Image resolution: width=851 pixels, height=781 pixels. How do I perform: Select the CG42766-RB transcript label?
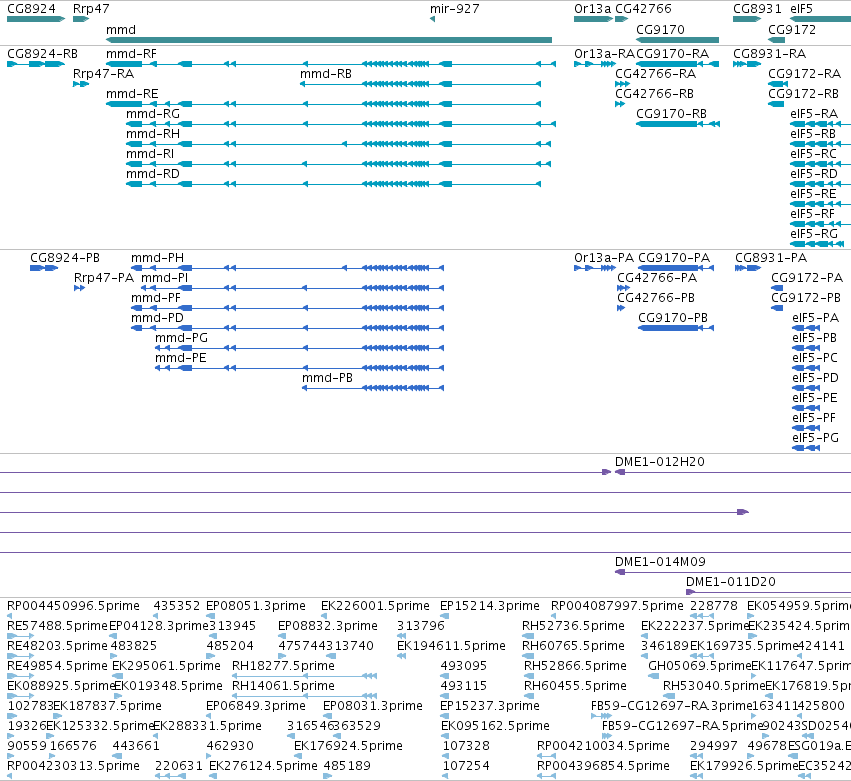(x=654, y=93)
